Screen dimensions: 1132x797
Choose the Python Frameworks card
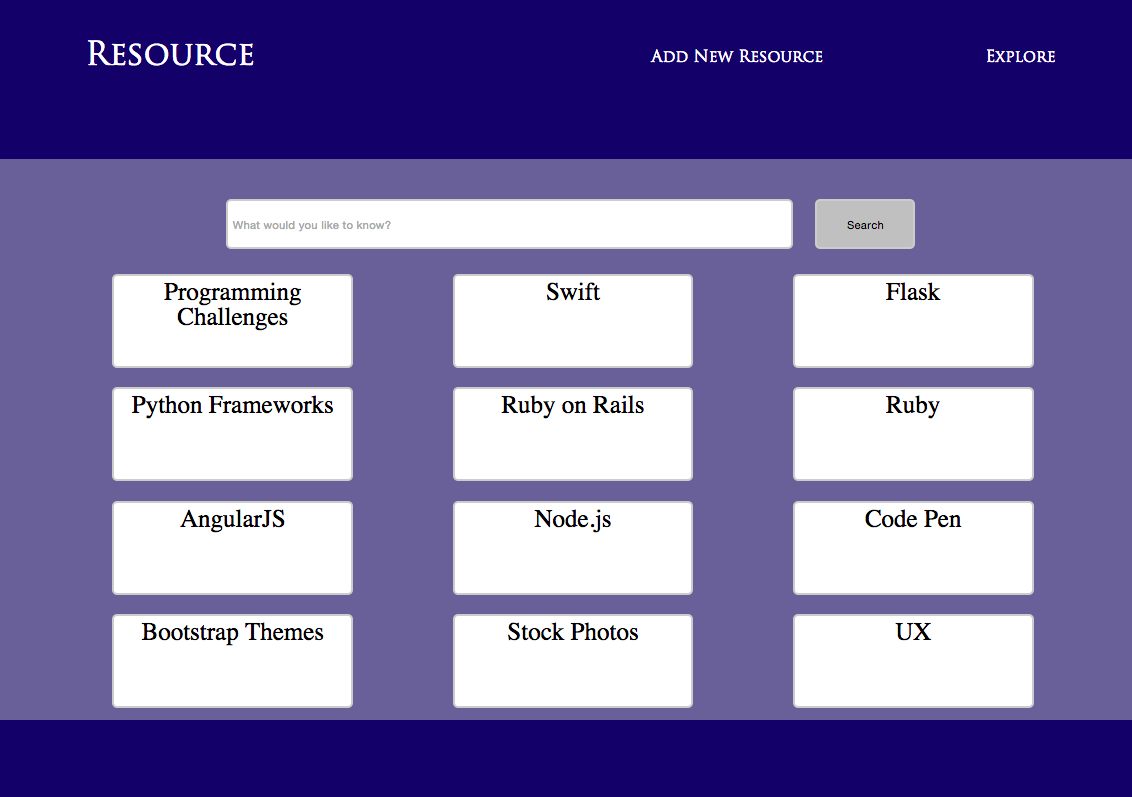[232, 434]
